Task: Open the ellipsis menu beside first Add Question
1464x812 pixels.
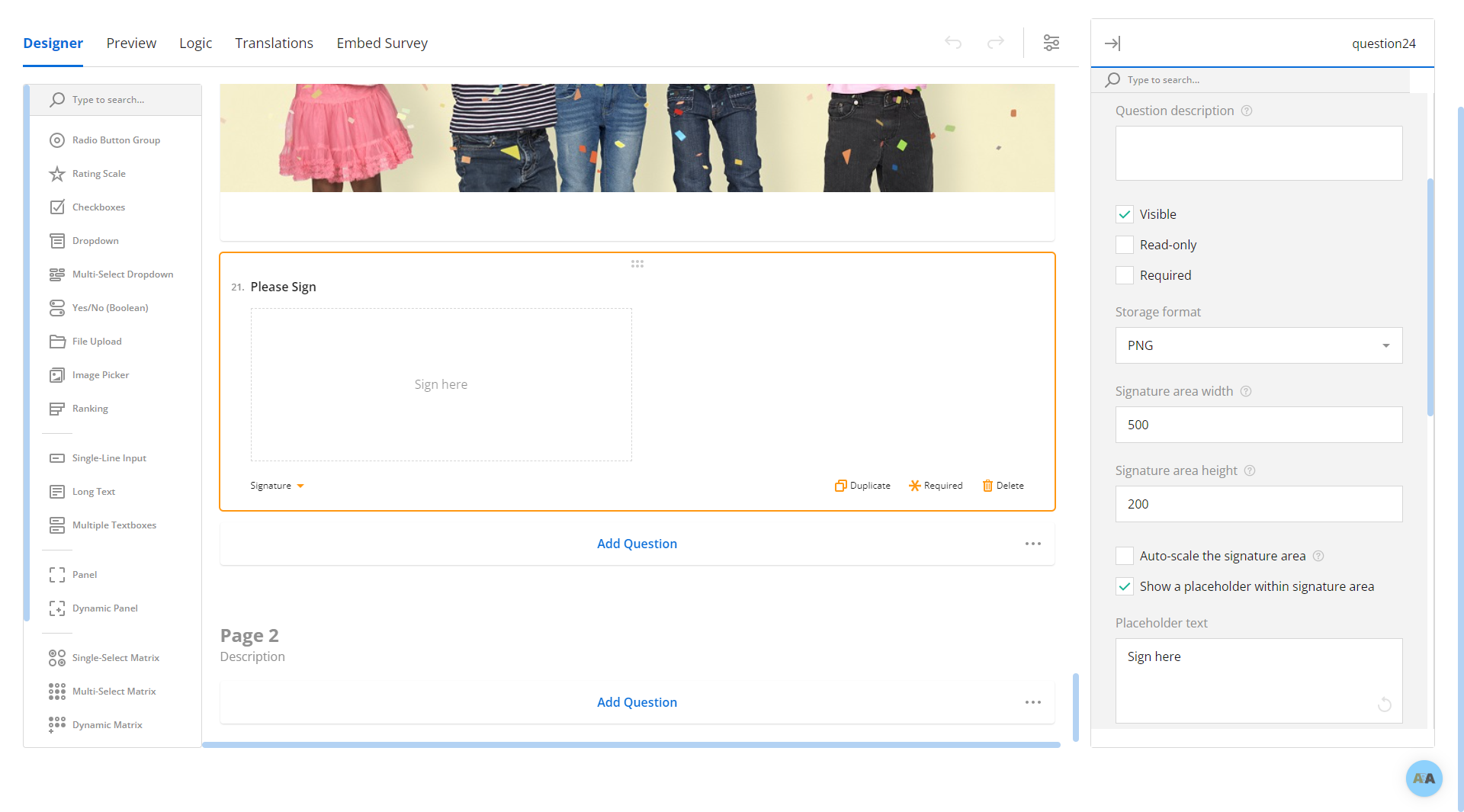Action: pos(1032,544)
